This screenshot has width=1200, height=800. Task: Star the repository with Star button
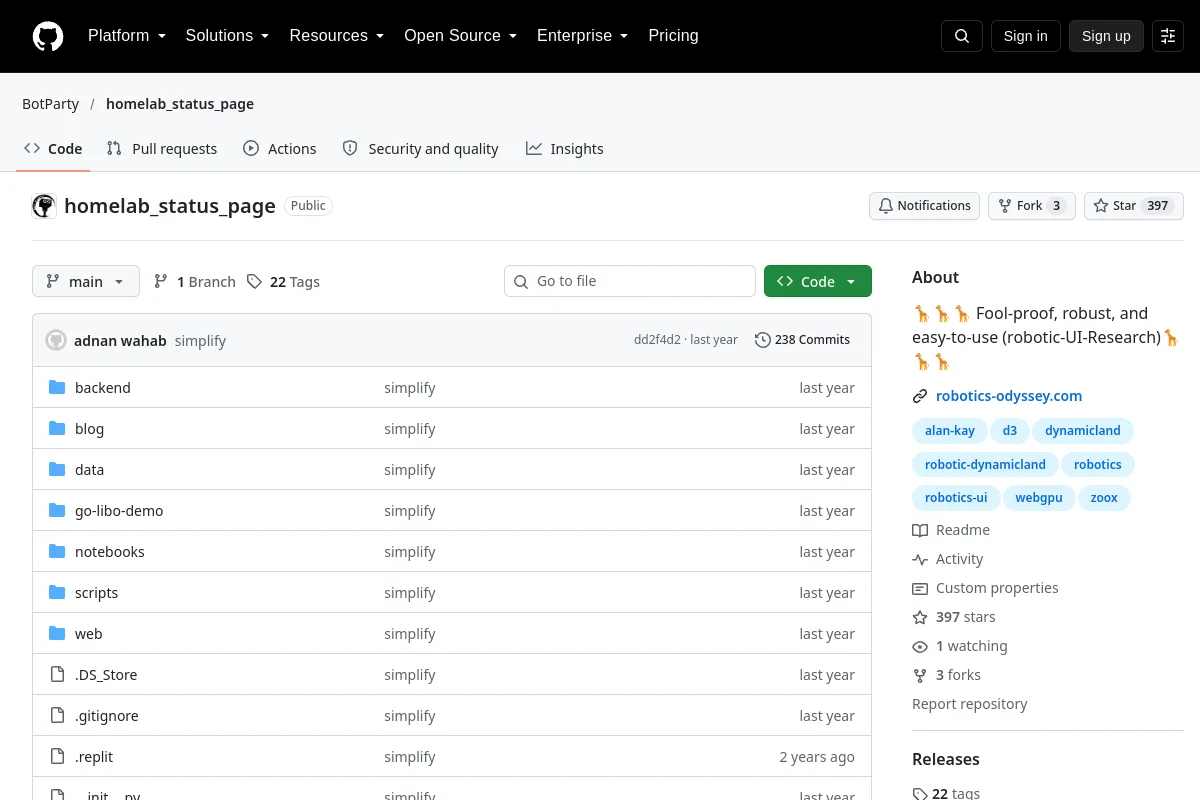[1134, 206]
